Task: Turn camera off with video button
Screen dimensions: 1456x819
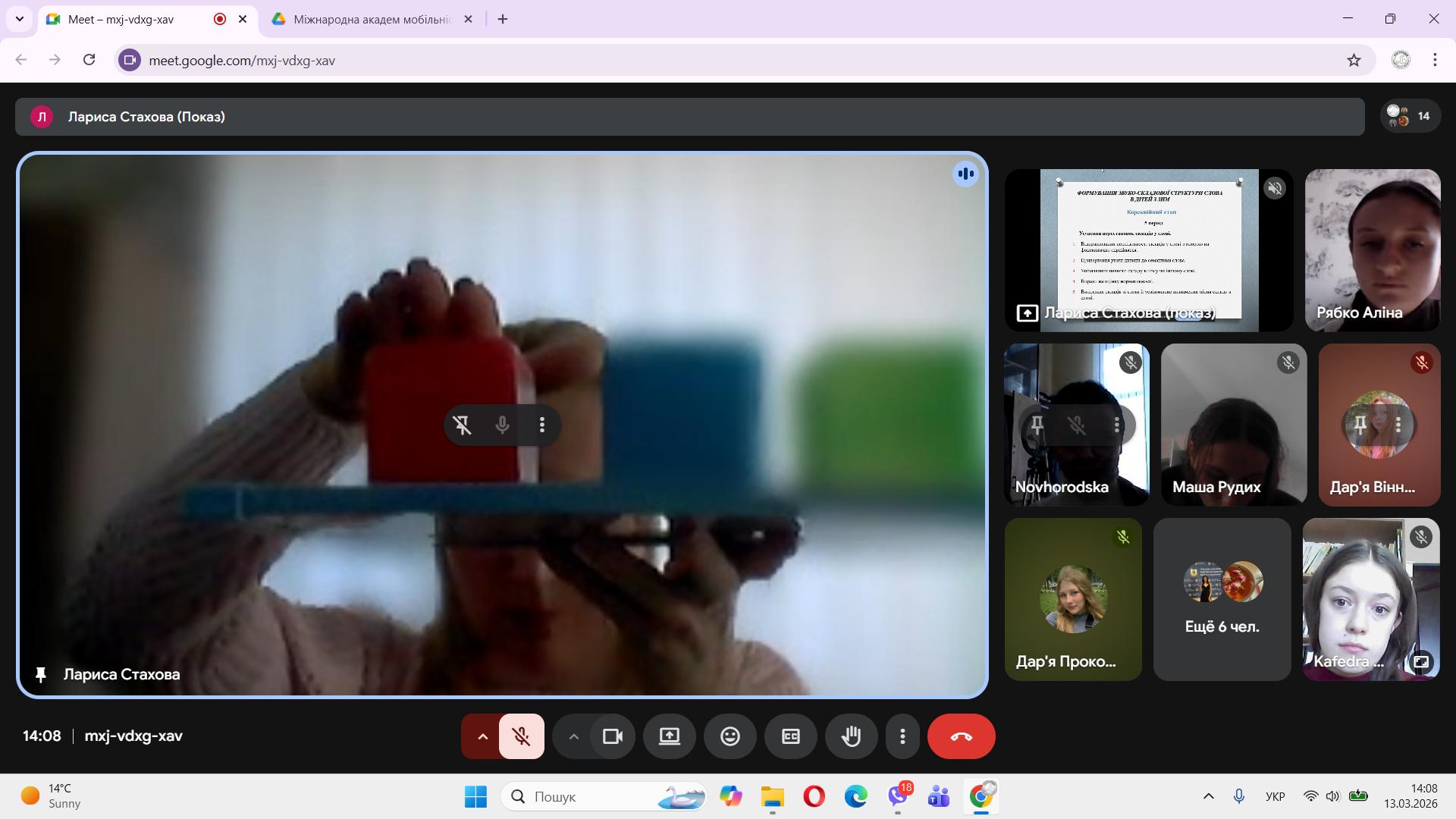Action: coord(612,736)
